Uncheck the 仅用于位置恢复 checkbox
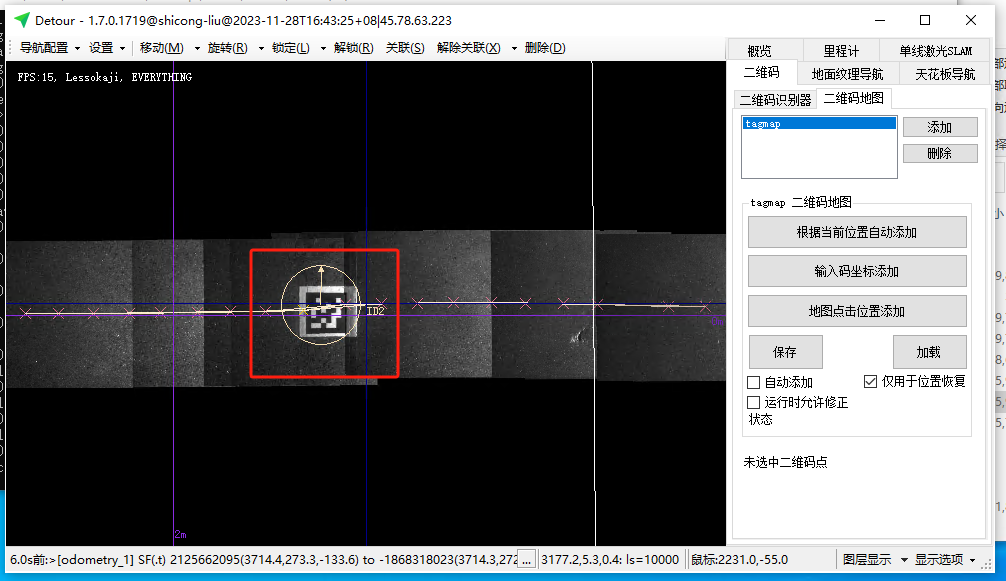Image resolution: width=1006 pixels, height=581 pixels. click(870, 382)
